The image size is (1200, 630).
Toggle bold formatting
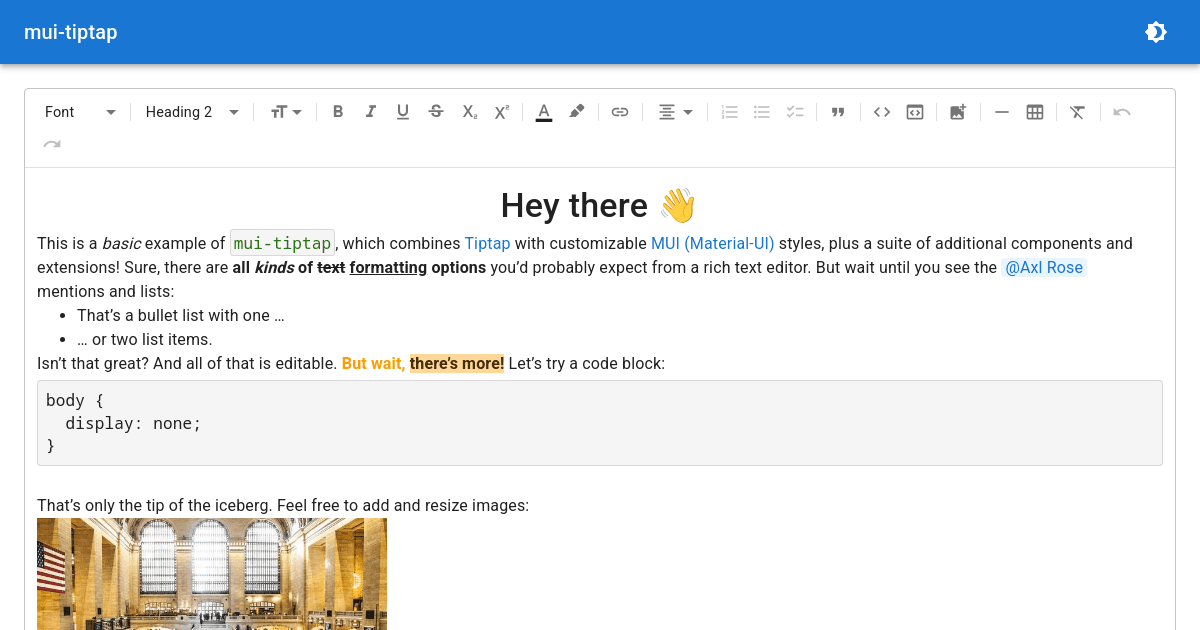click(338, 112)
